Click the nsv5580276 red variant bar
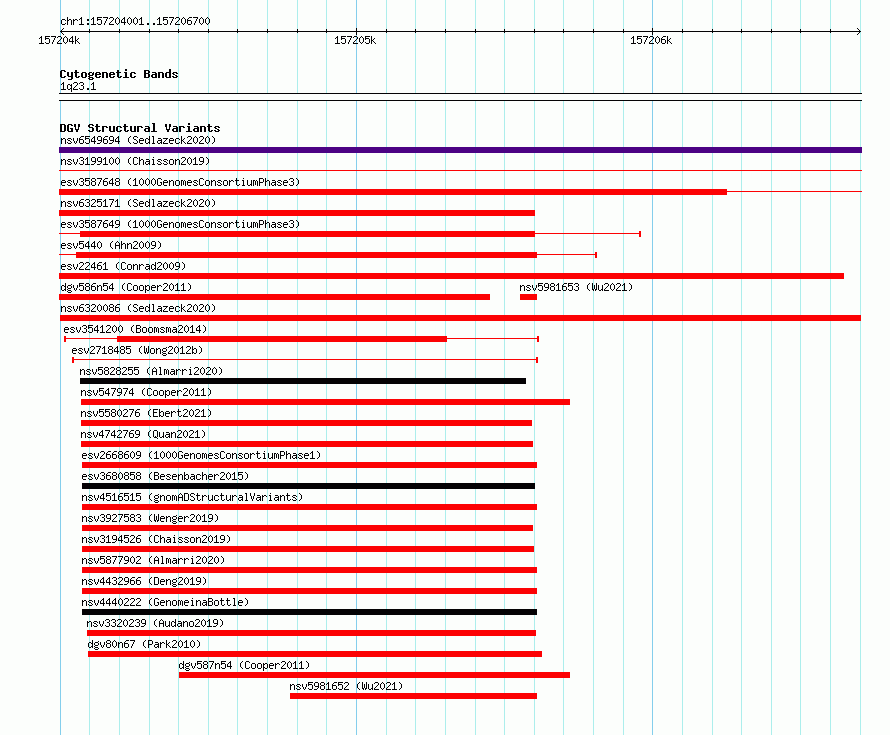The width and height of the screenshot is (890, 735). coord(307,423)
